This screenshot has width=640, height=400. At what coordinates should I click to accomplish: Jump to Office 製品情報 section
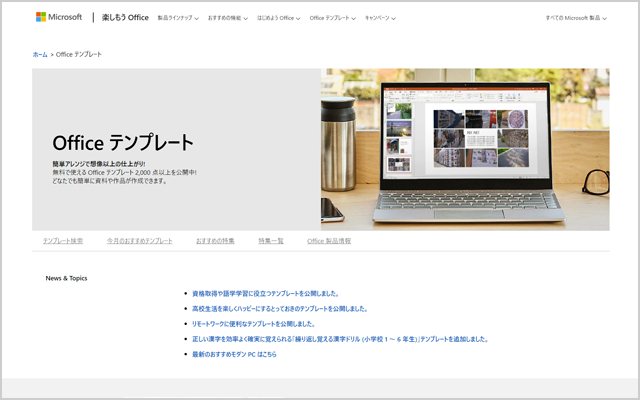pos(329,241)
